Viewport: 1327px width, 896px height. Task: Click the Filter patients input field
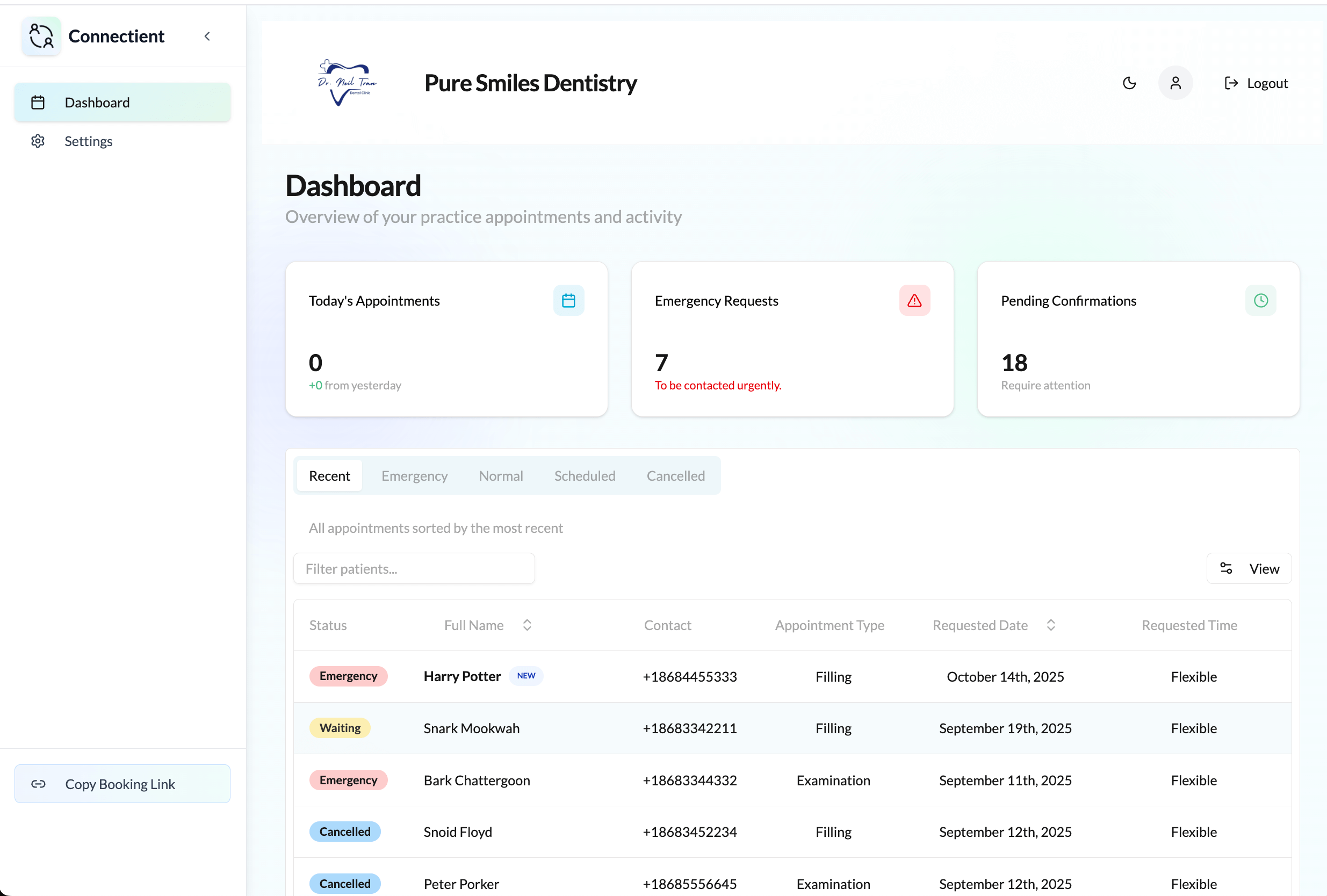pos(414,569)
